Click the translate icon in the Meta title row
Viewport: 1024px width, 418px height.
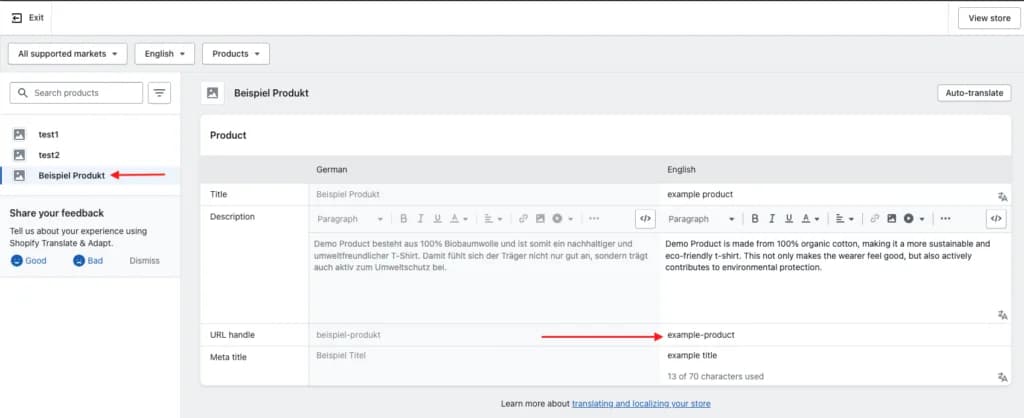[x=1002, y=377]
